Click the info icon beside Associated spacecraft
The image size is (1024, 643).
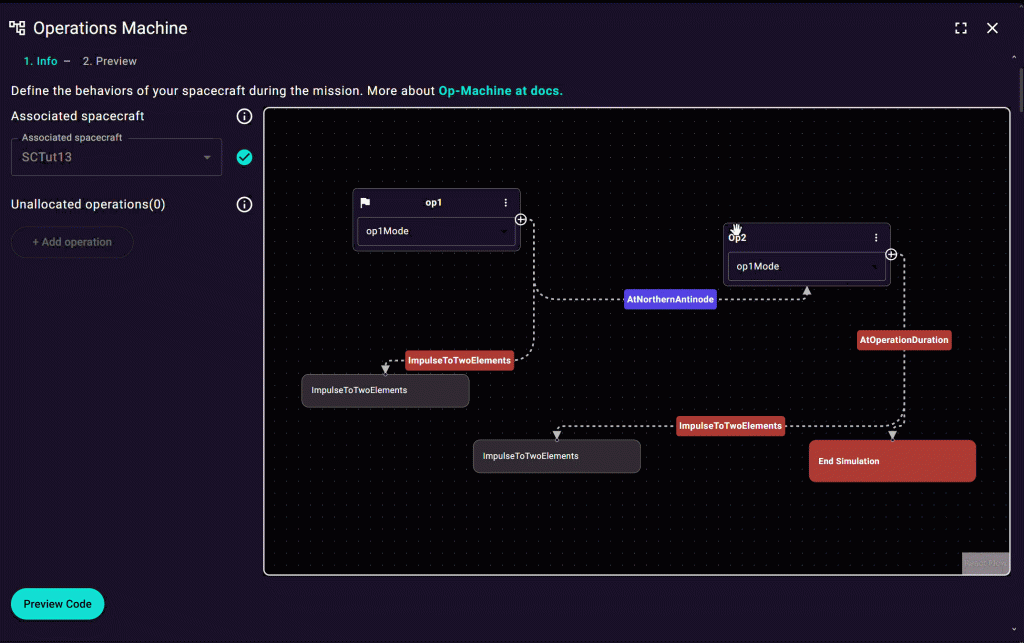[x=244, y=117]
